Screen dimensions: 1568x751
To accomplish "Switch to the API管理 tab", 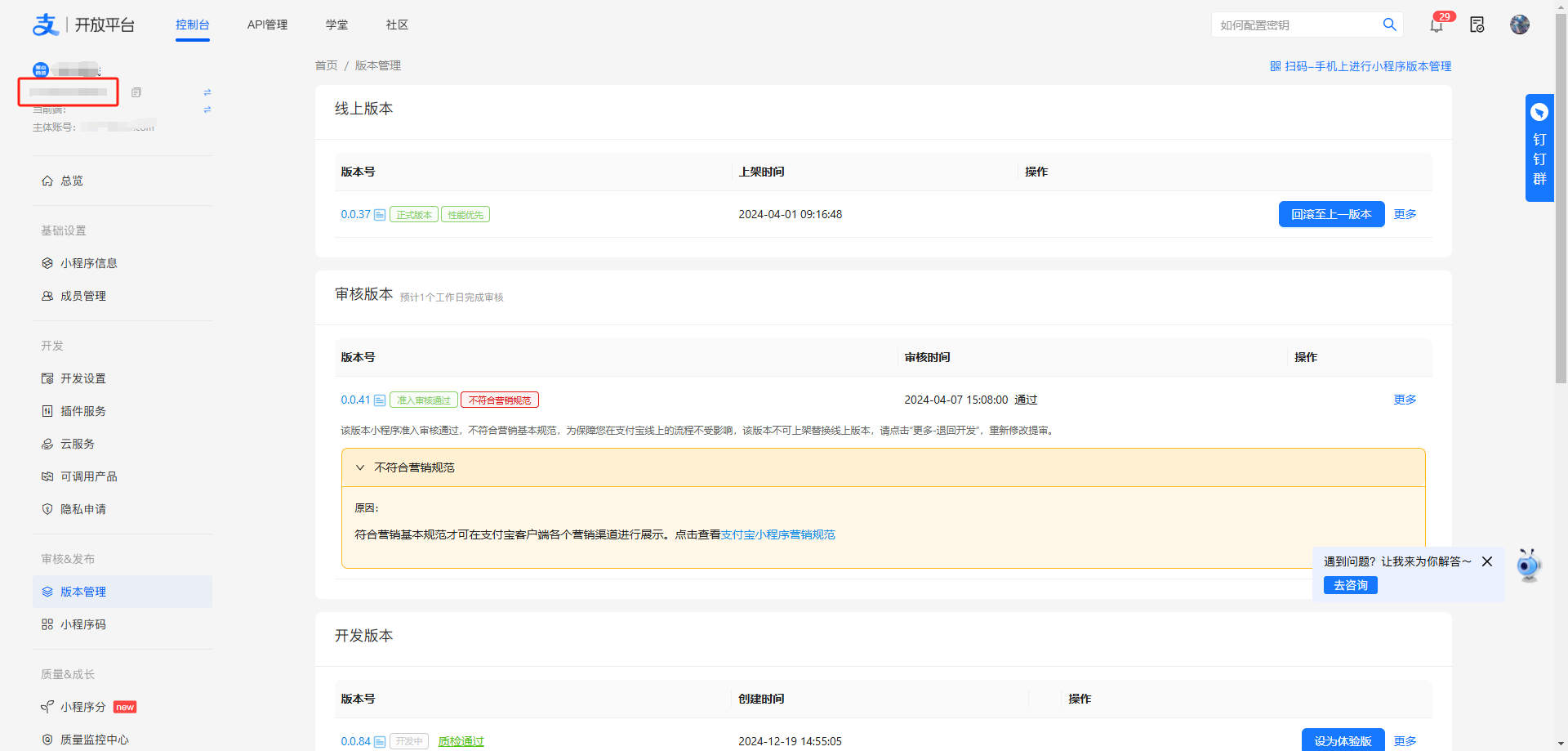I will [x=267, y=25].
